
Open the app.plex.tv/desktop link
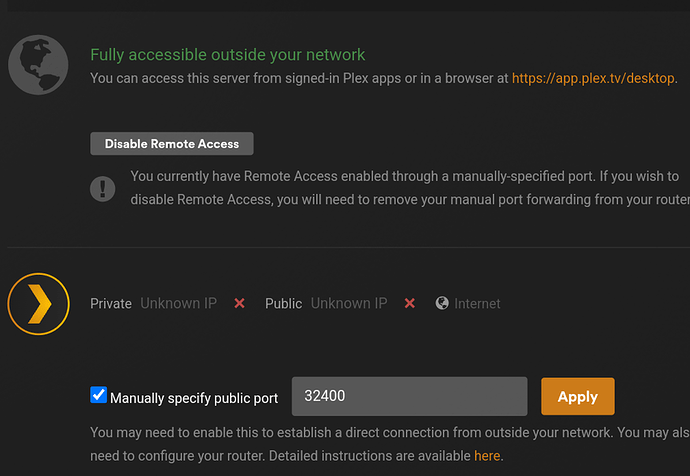594,77
